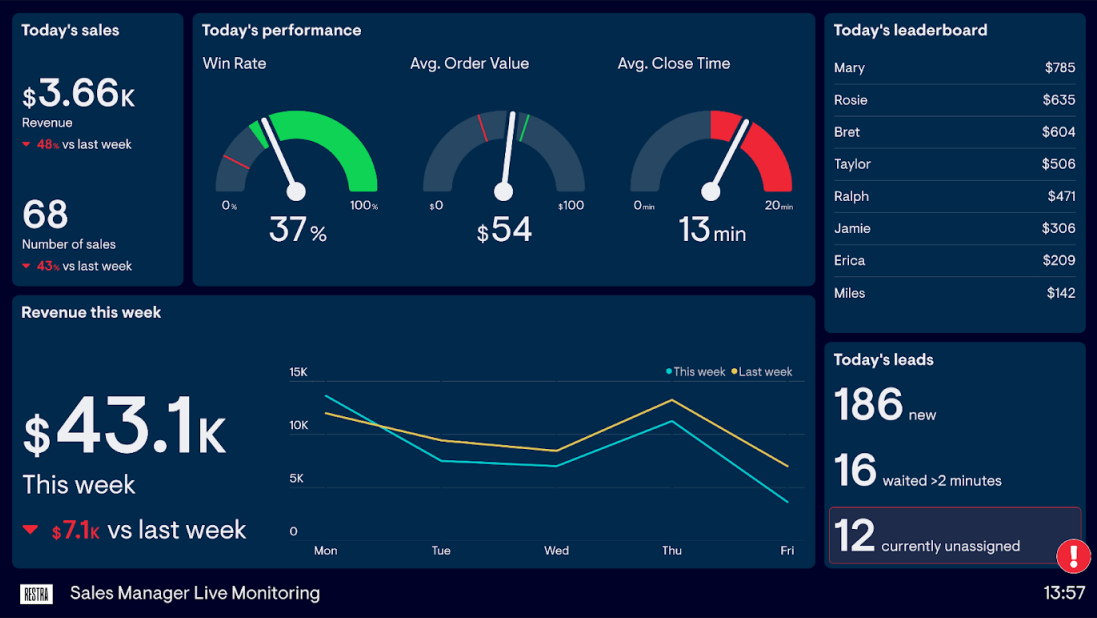Image resolution: width=1097 pixels, height=618 pixels.
Task: Click the 'Today's performance' panel title
Action: click(281, 31)
